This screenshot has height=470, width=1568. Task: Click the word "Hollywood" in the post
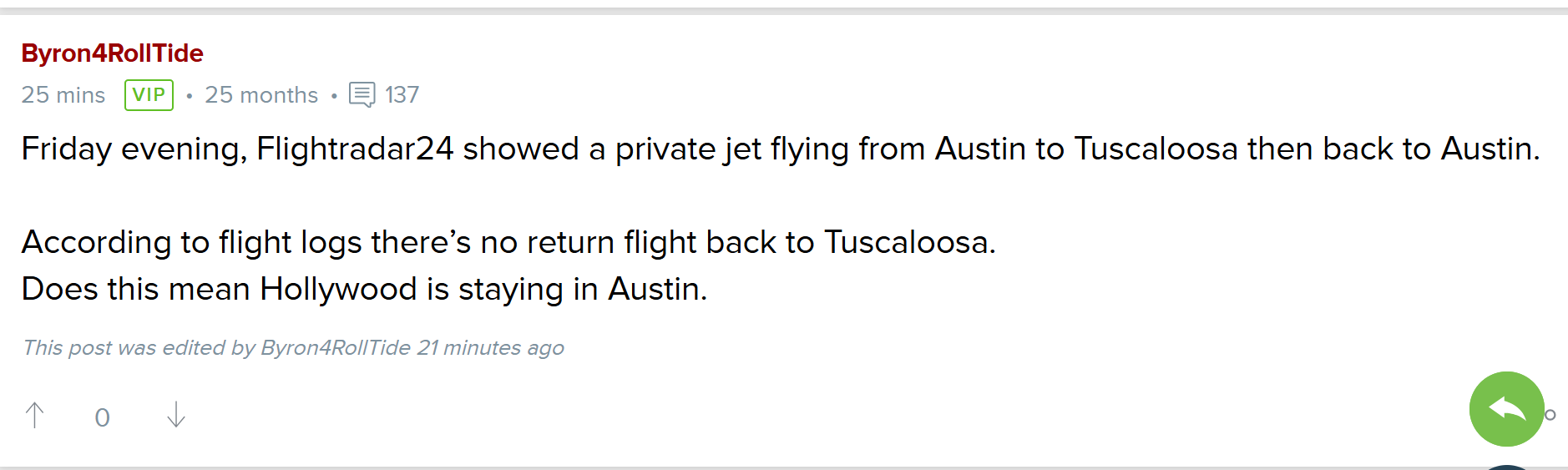(338, 290)
